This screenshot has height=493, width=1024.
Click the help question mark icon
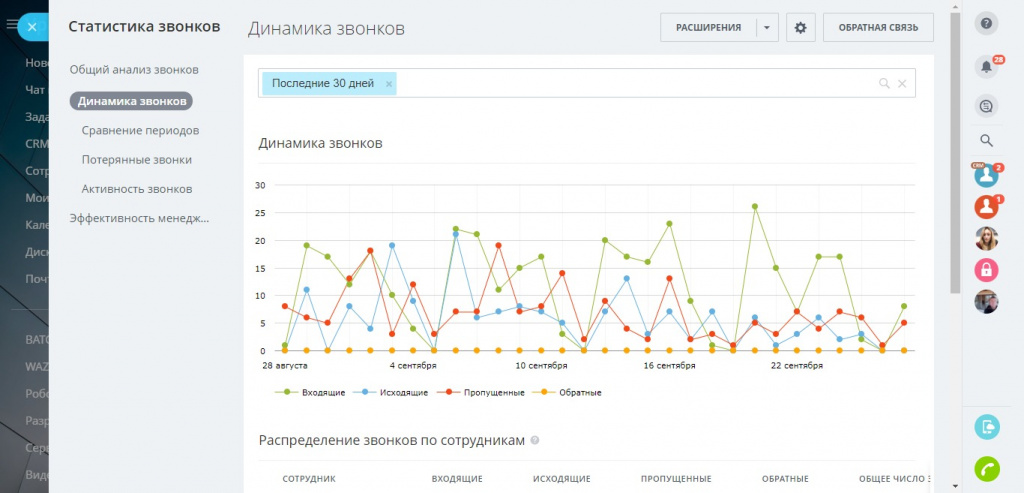(987, 24)
